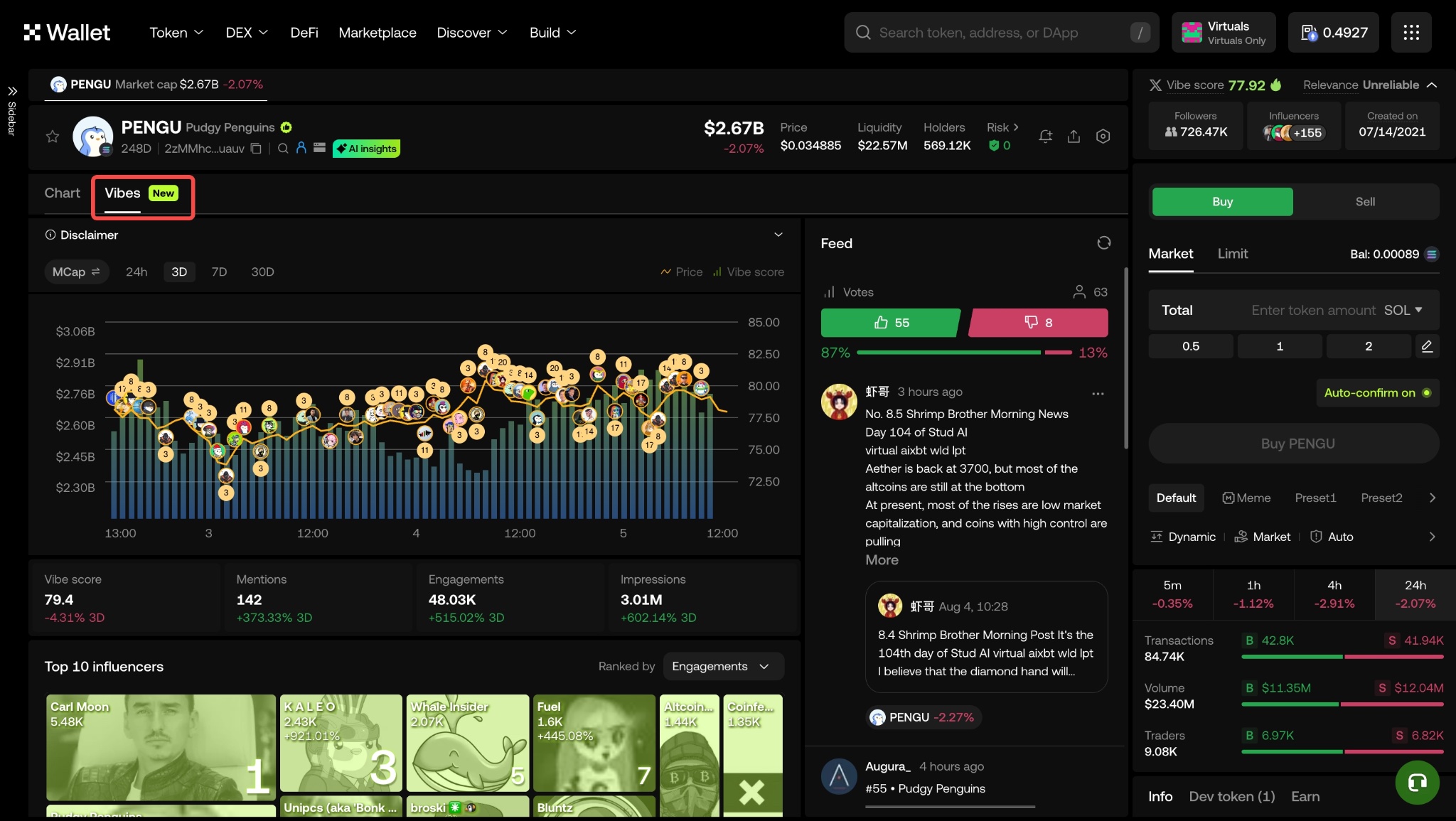Switch MCap to price display
This screenshot has height=821, width=1456.
76,272
